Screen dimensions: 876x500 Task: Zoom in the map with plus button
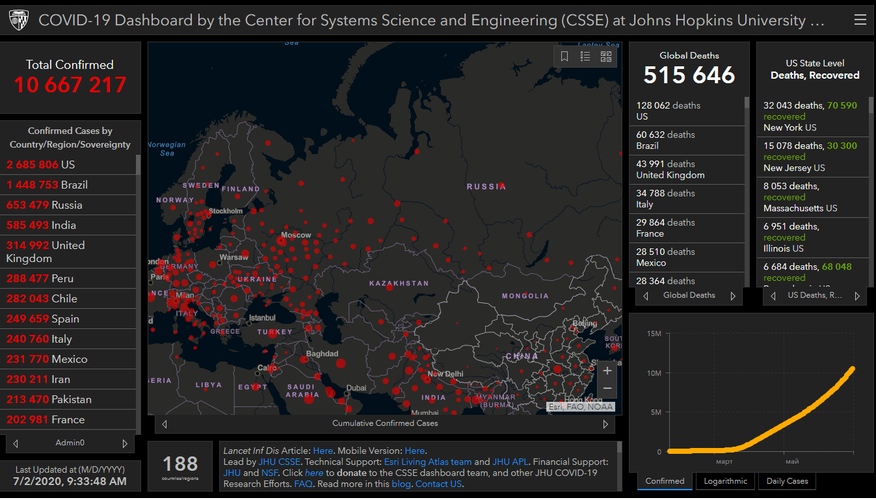click(607, 371)
